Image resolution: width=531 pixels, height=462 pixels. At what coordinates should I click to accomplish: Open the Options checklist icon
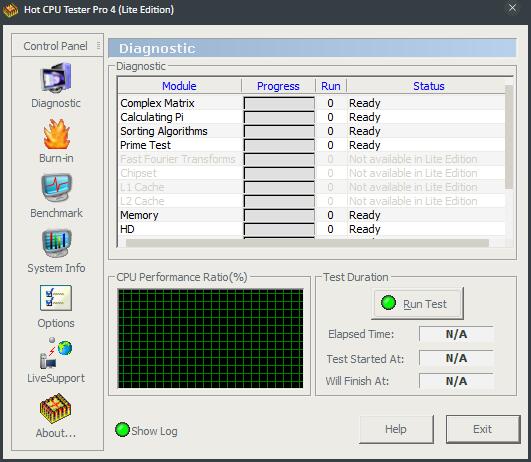56,298
